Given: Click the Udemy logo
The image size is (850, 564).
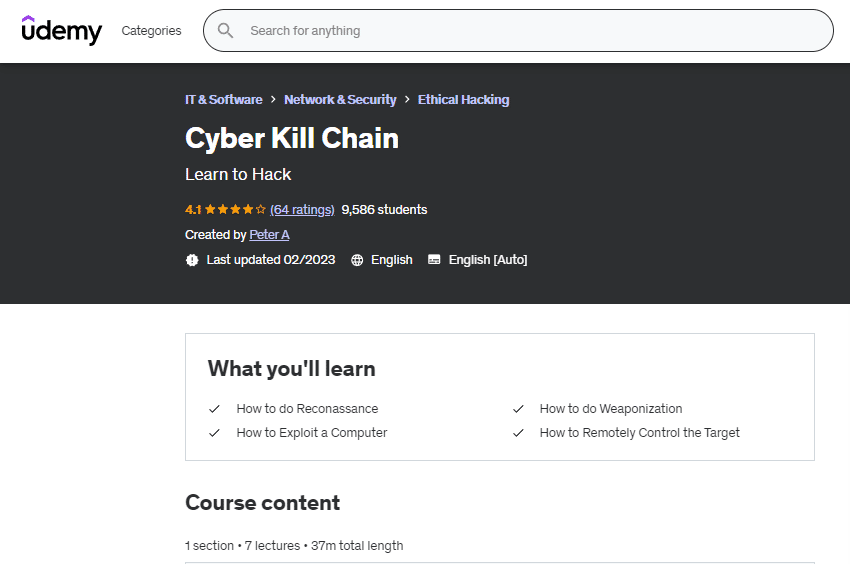Looking at the screenshot, I should click(62, 30).
